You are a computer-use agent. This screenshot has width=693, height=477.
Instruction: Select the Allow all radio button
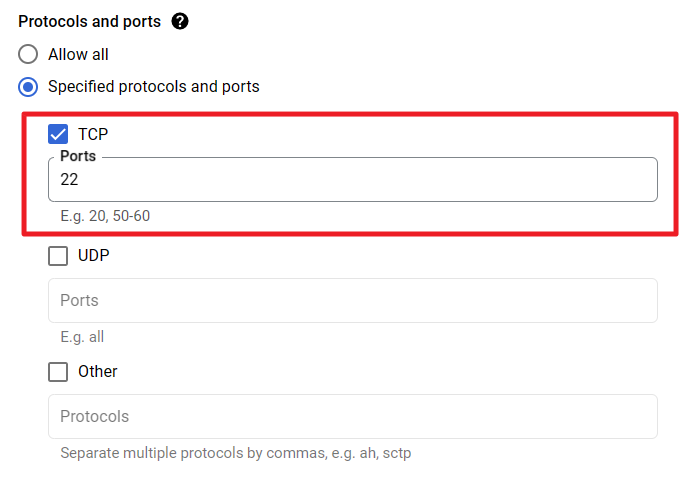pyautogui.click(x=28, y=54)
